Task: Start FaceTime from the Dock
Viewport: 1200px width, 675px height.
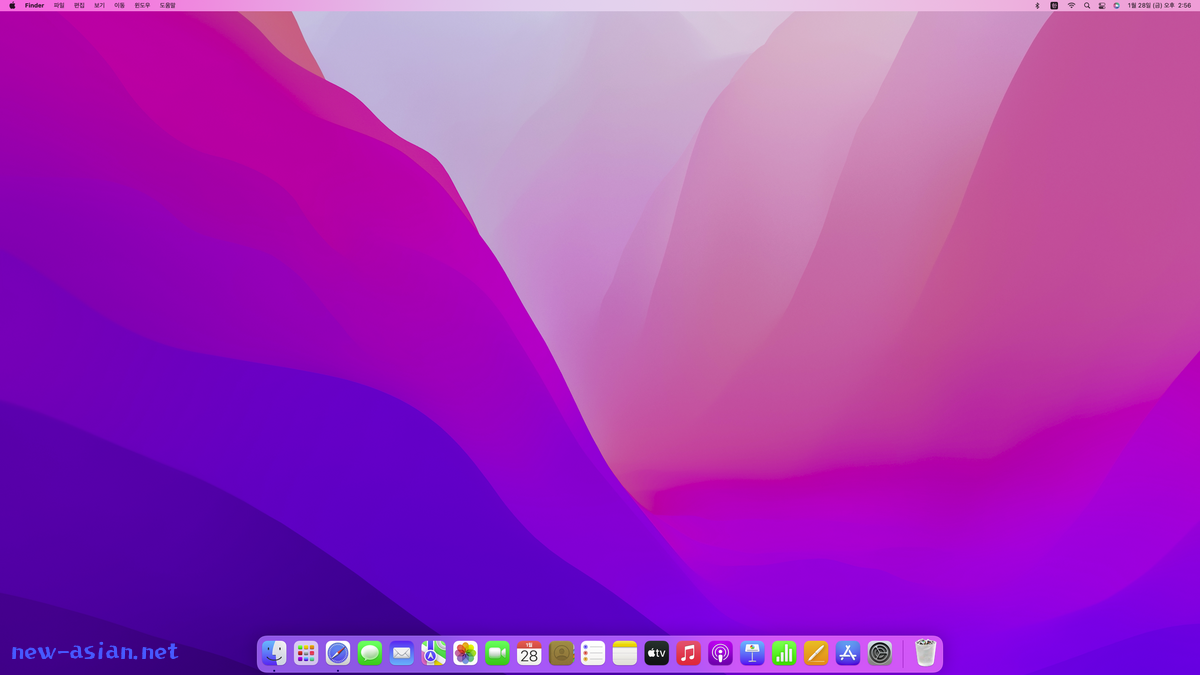Action: (497, 653)
